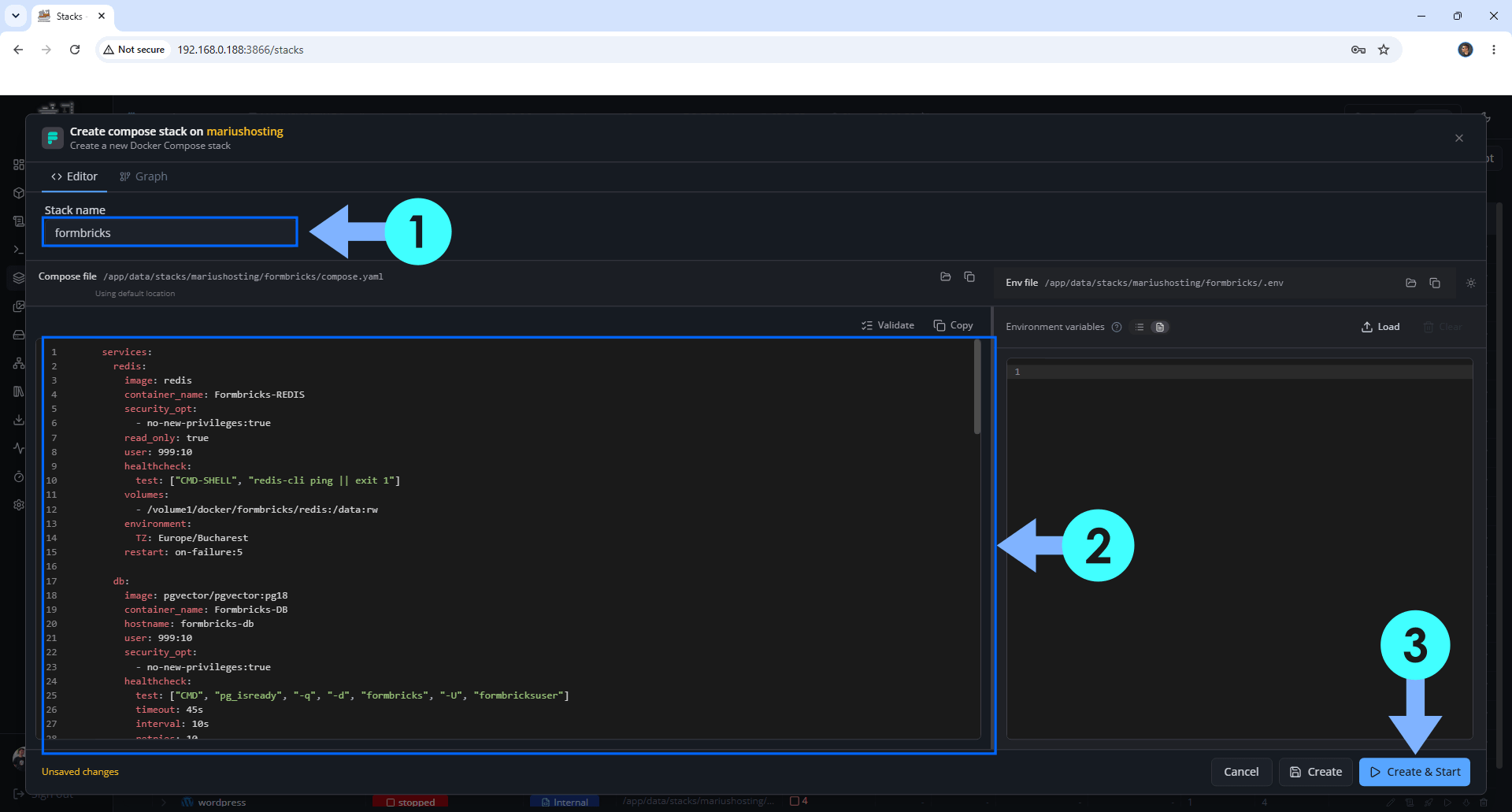Cancel the stack creation
The image size is (1512, 812).
pyautogui.click(x=1241, y=772)
